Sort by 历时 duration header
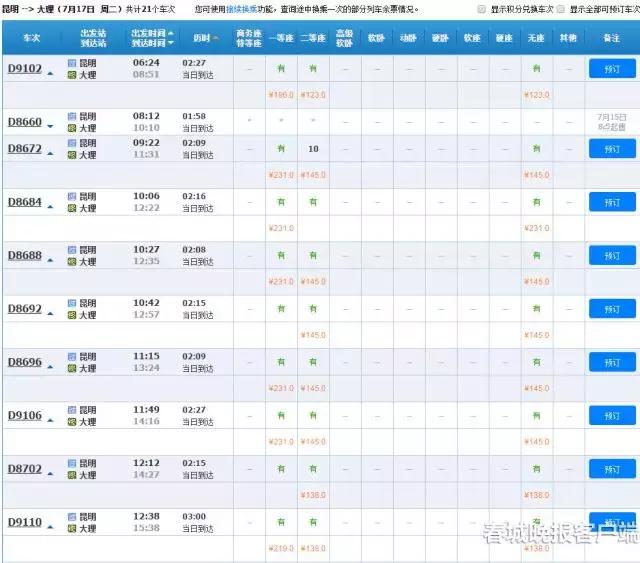640x563 pixels. 205,38
